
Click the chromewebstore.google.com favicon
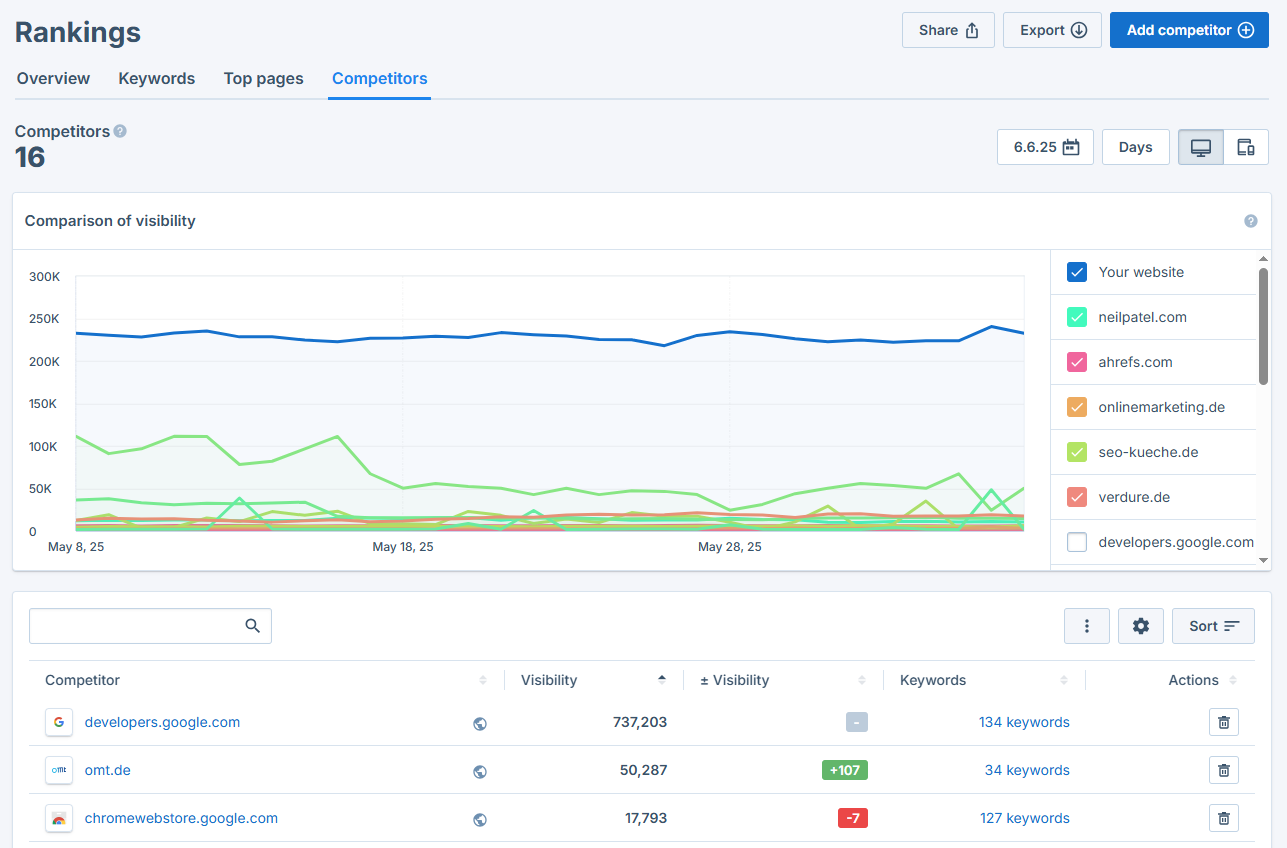(x=58, y=818)
